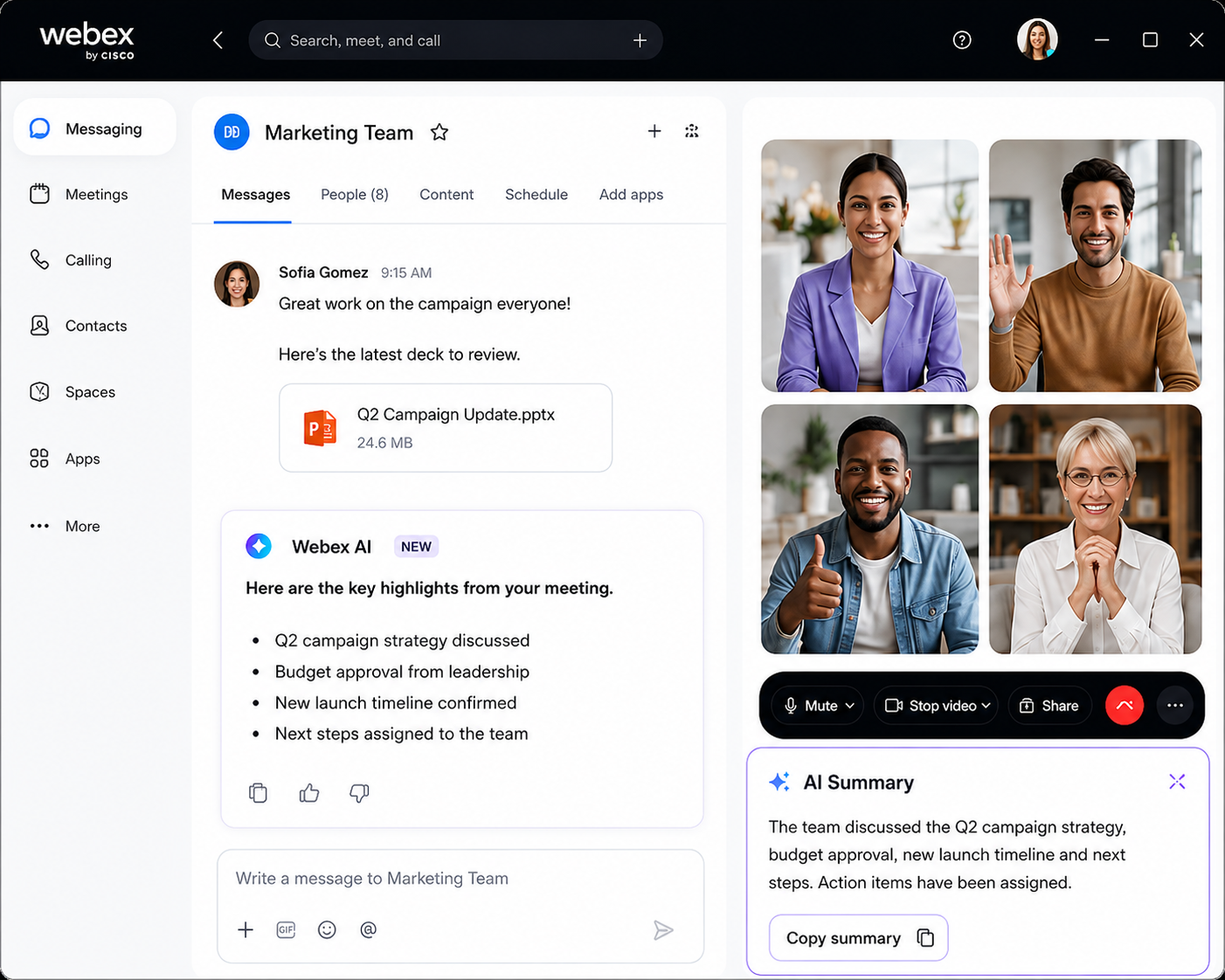1225x980 pixels.
Task: Click the Copy summary button
Action: point(858,938)
